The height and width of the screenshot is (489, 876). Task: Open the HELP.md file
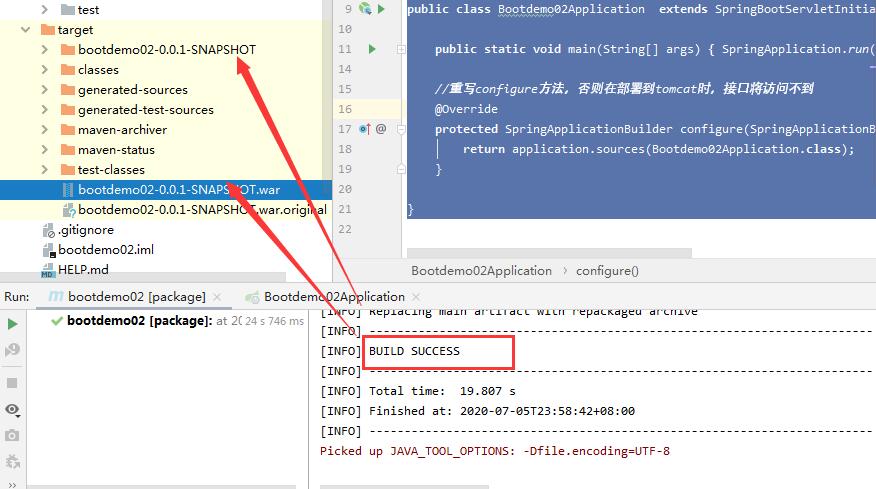coord(83,270)
